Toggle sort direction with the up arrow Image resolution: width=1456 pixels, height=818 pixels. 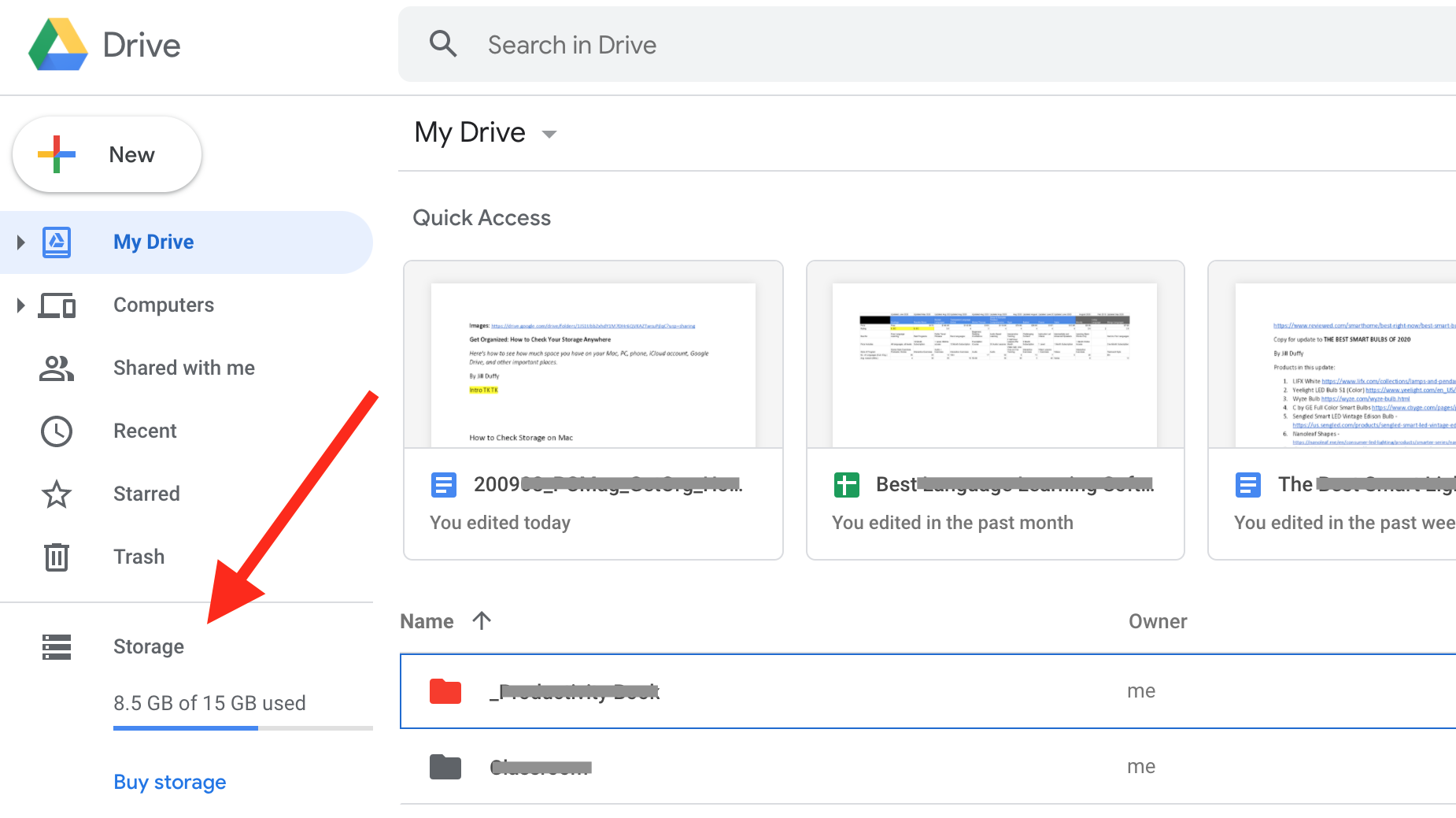482,621
